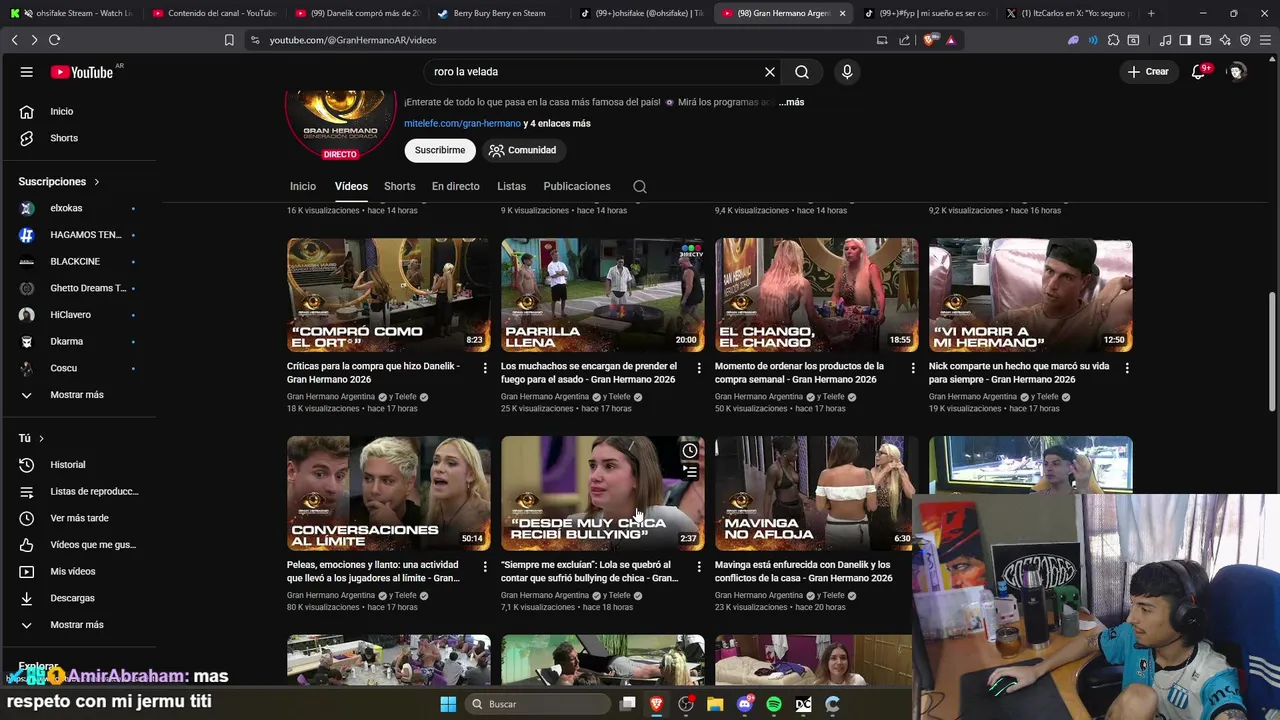Open Brave VPN shield icon
1280x720 pixels.
pos(1245,40)
